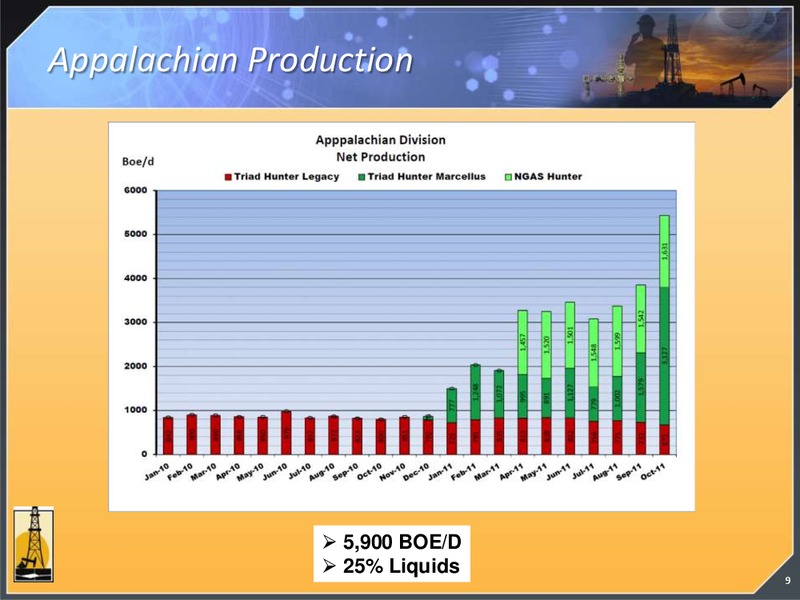The width and height of the screenshot is (800, 600).
Task: Click the Oct-11 dark green Marcellus bar segment
Action: point(665,356)
